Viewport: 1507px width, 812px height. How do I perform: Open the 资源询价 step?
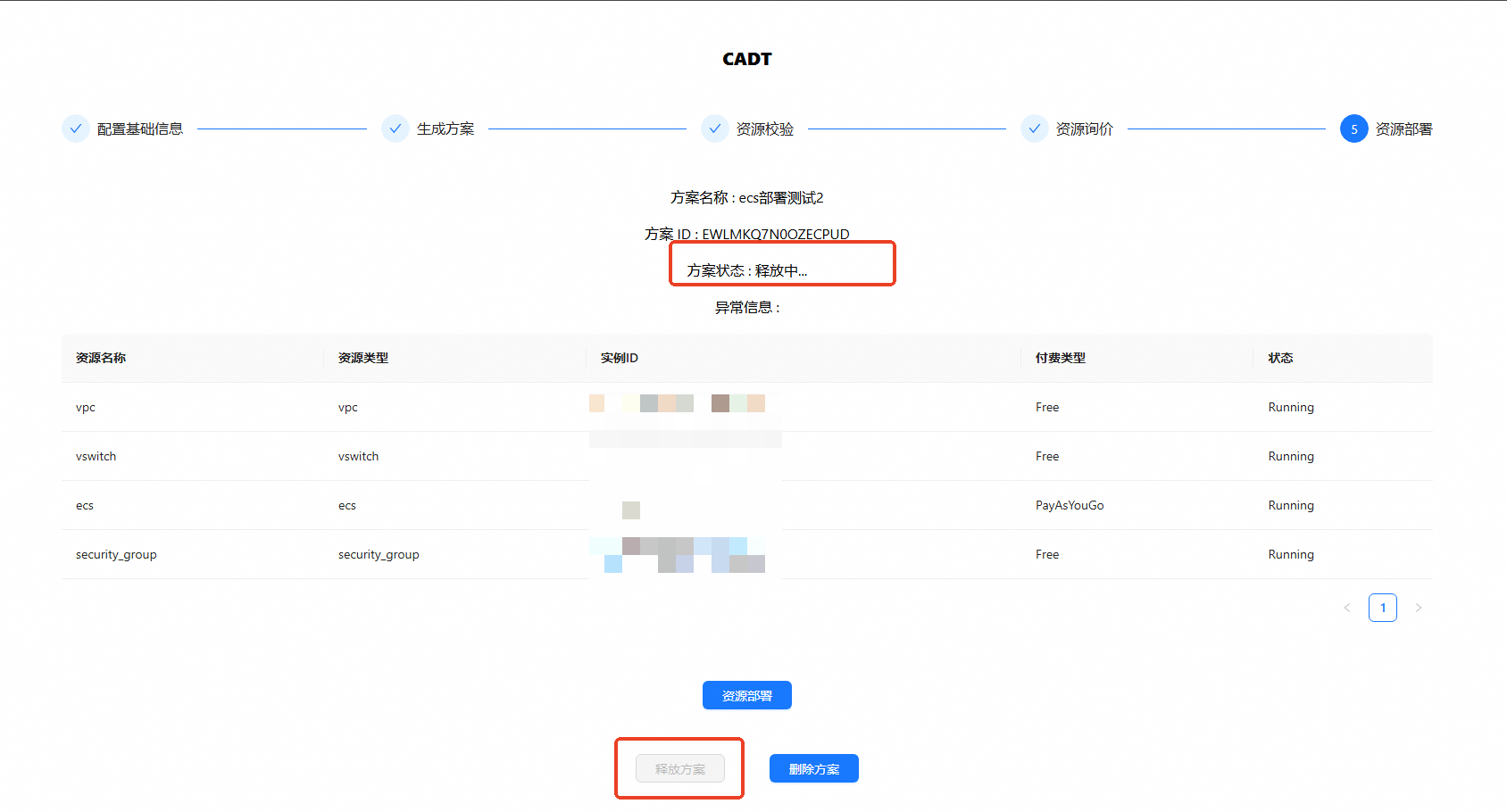[x=1085, y=128]
